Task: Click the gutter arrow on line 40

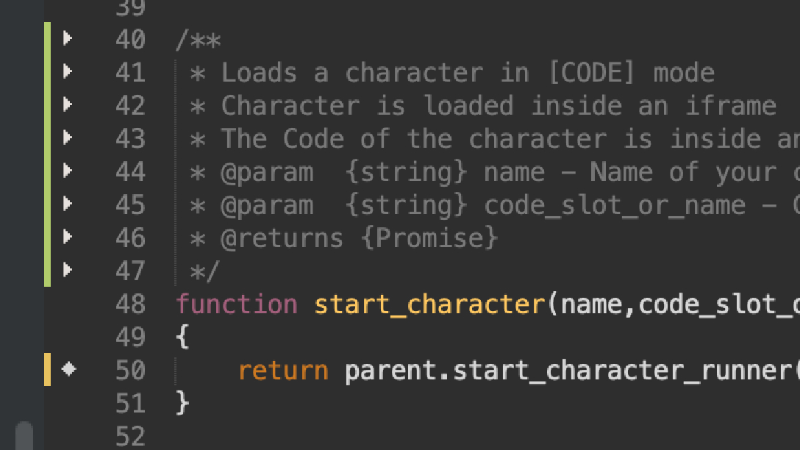Action: point(68,39)
